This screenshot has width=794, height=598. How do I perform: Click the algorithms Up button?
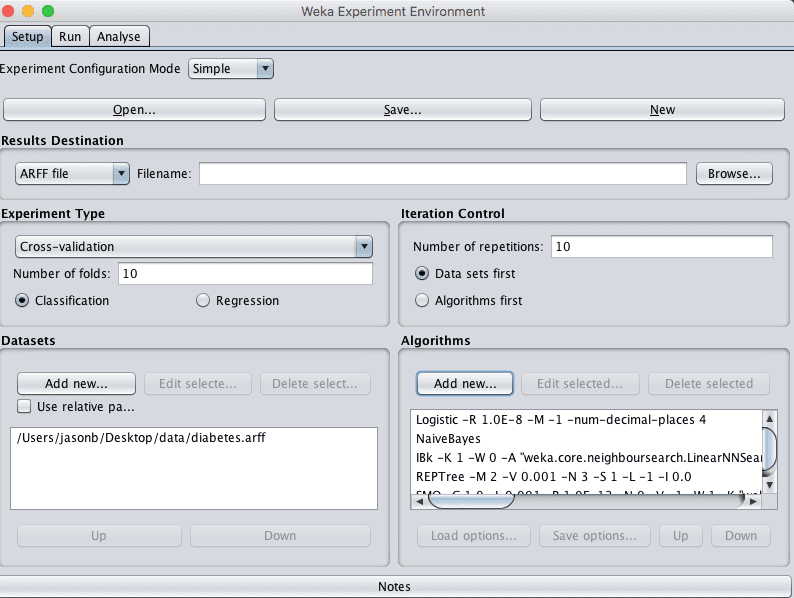pyautogui.click(x=681, y=536)
